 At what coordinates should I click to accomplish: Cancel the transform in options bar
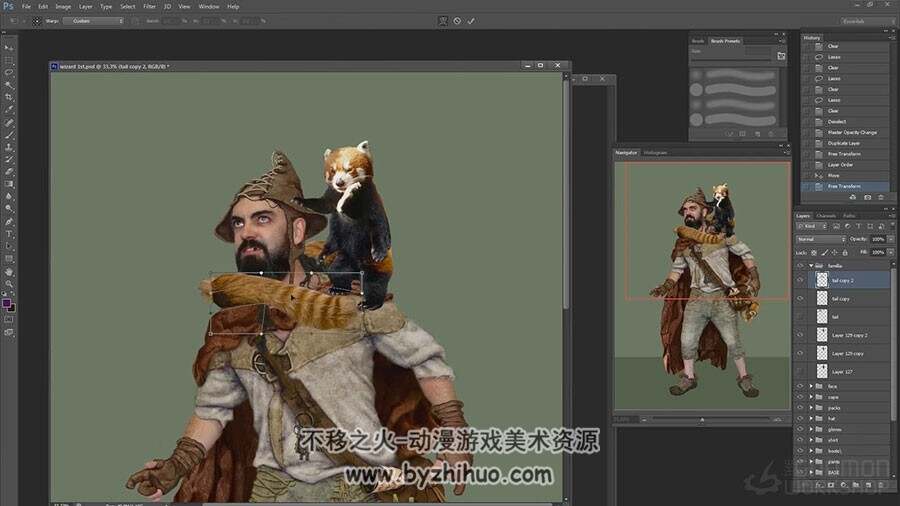pyautogui.click(x=457, y=21)
